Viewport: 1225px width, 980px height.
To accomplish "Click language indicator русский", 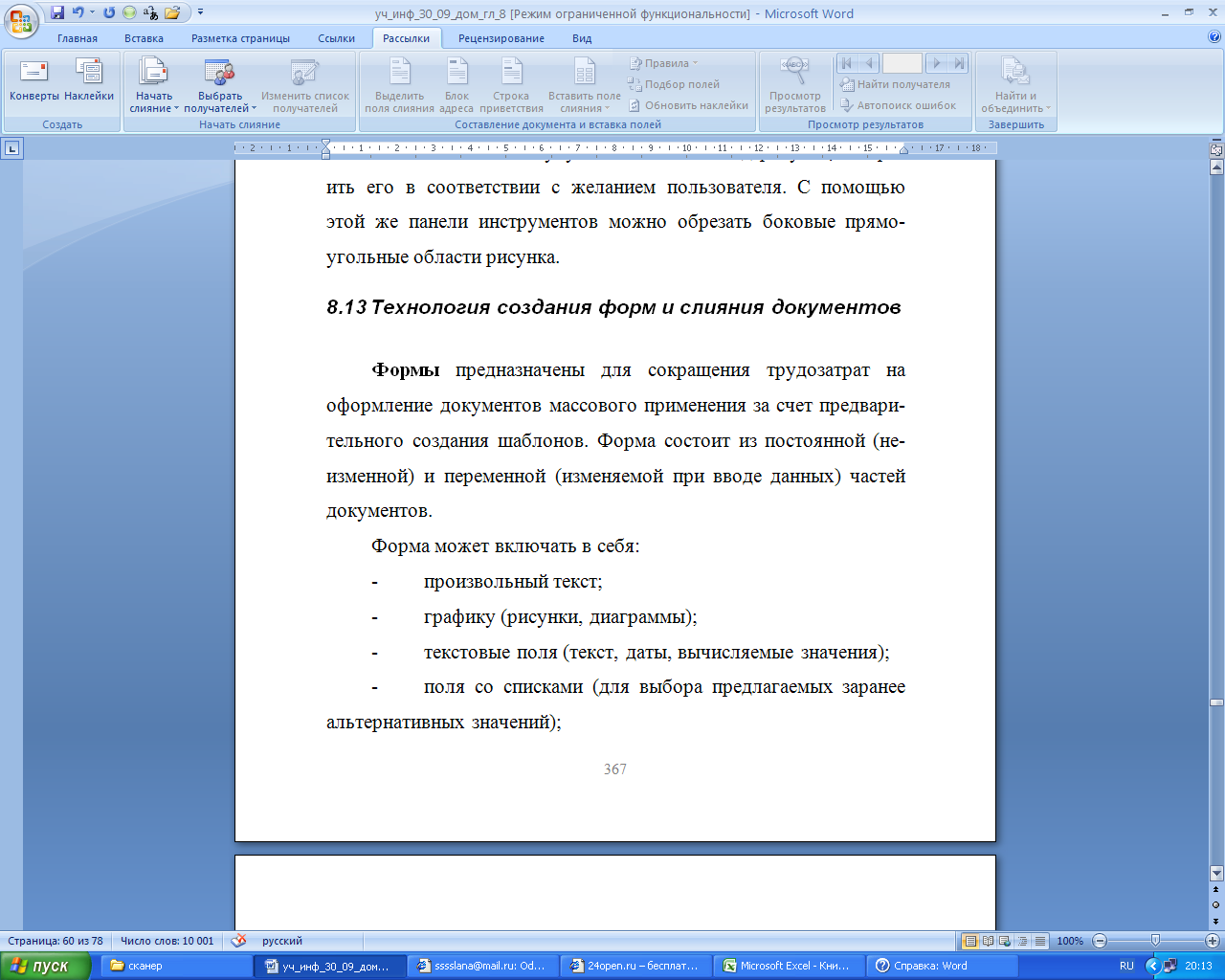I will 282,941.
